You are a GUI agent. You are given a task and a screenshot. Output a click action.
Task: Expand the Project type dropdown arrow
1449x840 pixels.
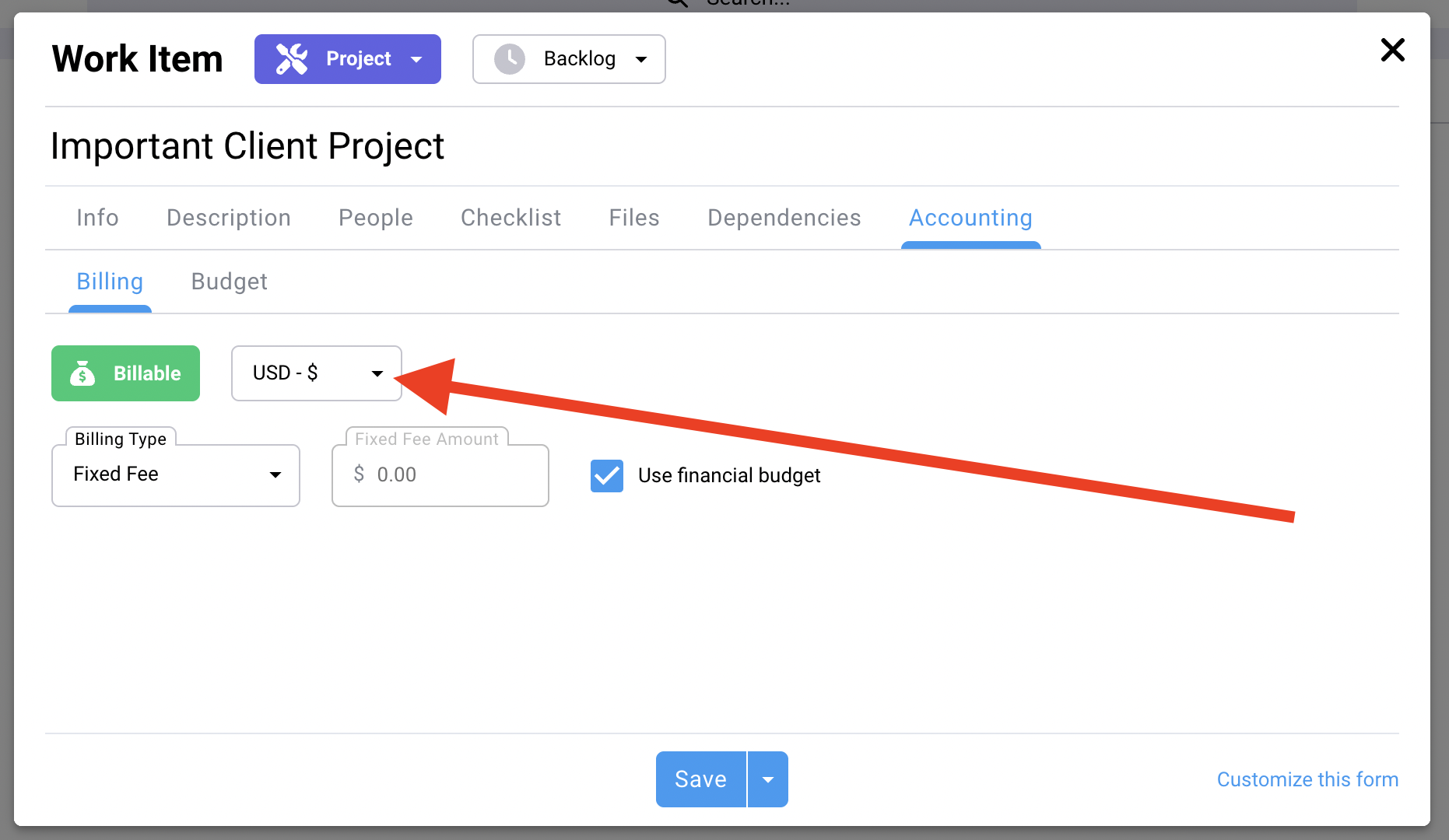tap(416, 59)
